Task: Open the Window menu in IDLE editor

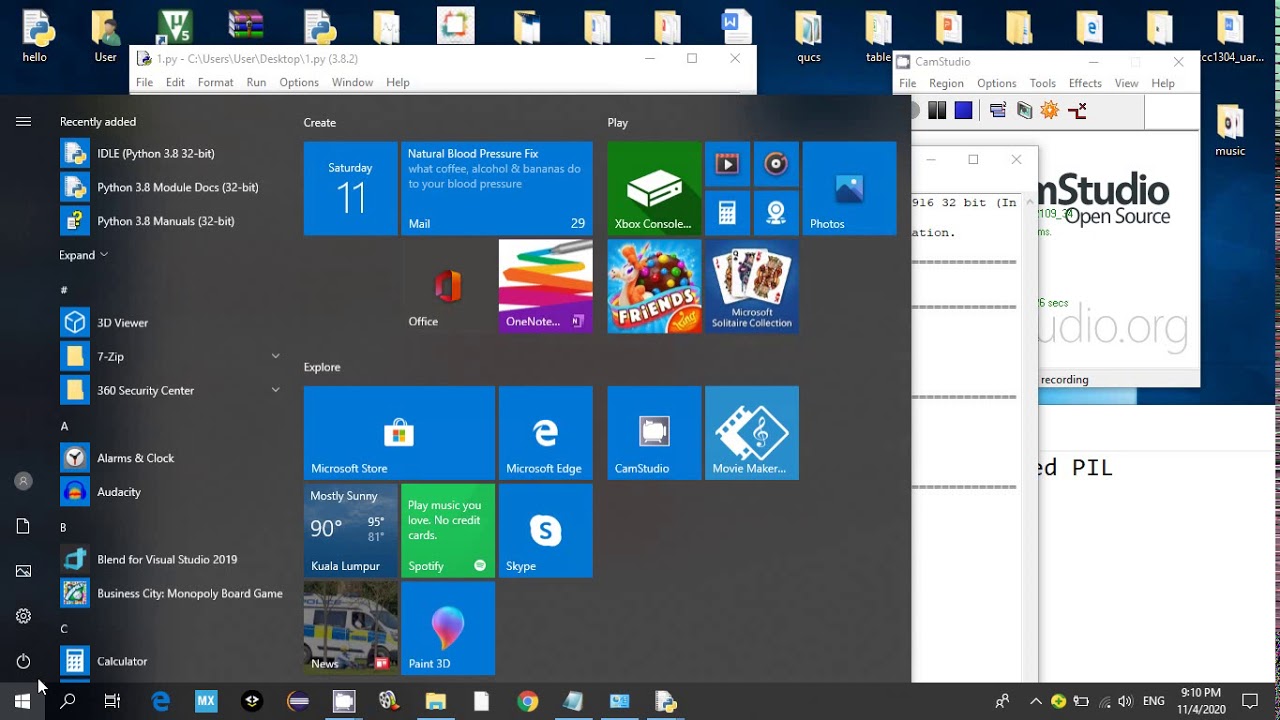Action: pyautogui.click(x=352, y=82)
